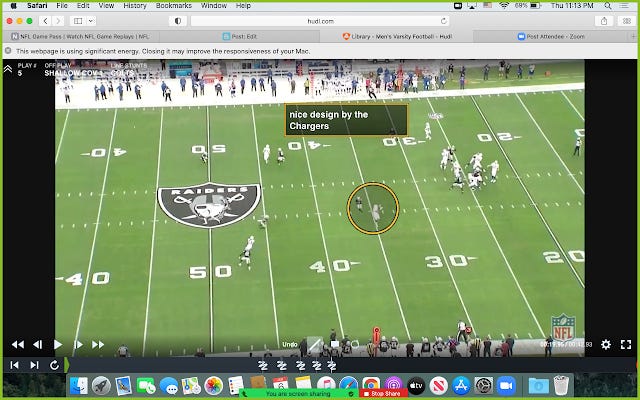Click the last drawing marker on timeline

pyautogui.click(x=331, y=365)
